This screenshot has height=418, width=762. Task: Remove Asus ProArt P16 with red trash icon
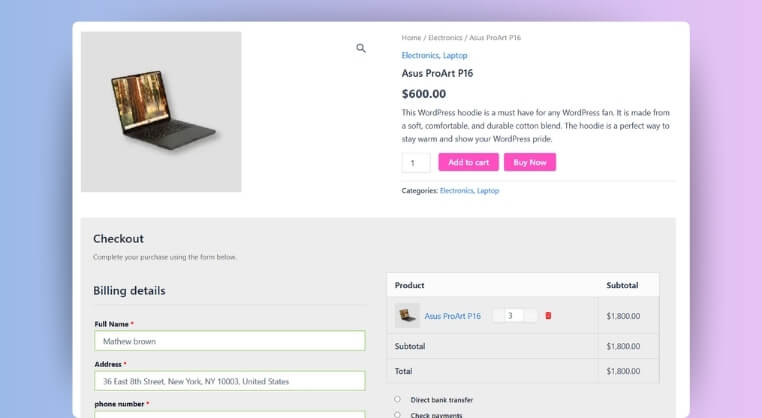(x=548, y=316)
